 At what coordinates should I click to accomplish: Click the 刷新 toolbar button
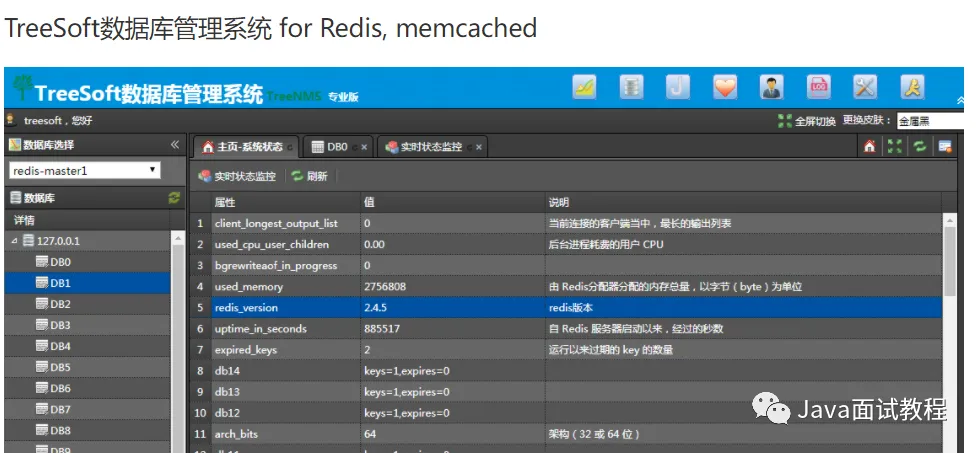coord(310,176)
